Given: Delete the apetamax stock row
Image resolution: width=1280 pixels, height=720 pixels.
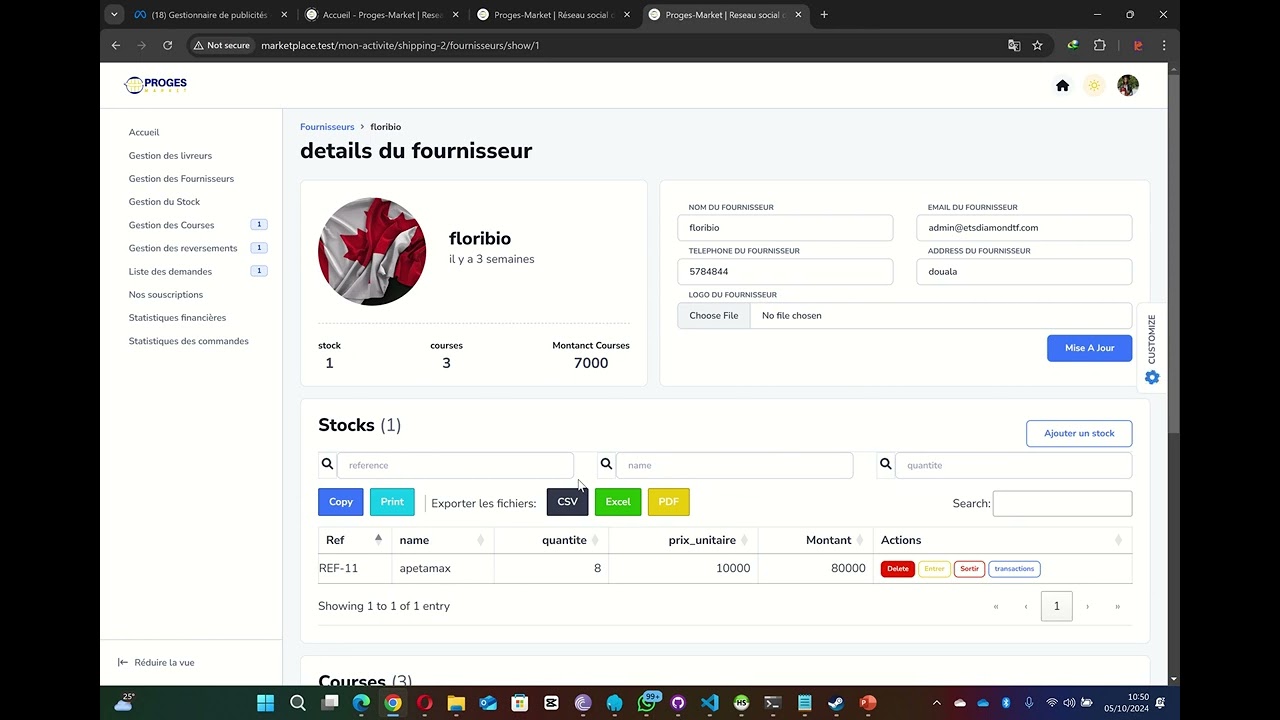Looking at the screenshot, I should tap(898, 569).
